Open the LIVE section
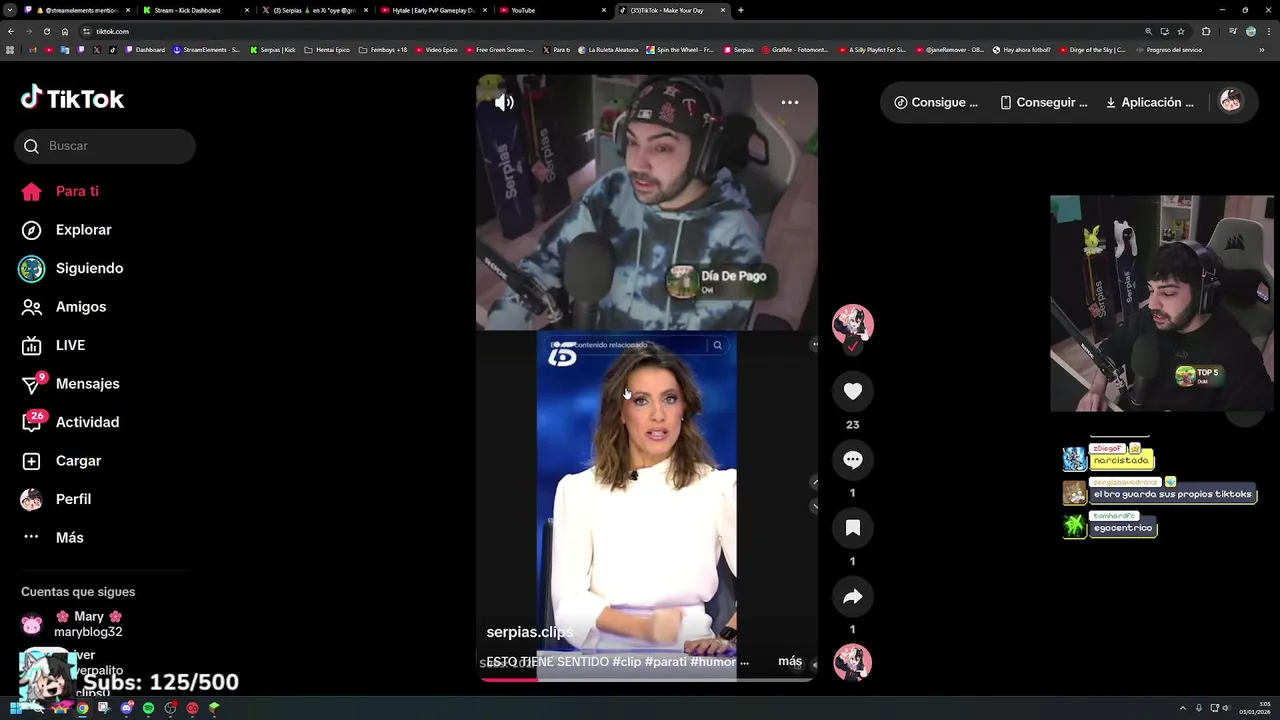 53,345
